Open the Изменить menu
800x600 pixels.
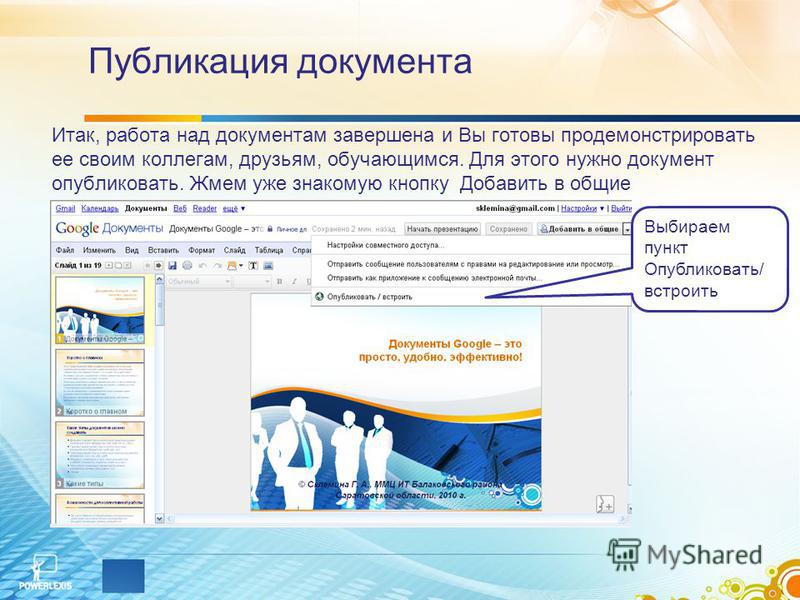pyautogui.click(x=99, y=251)
